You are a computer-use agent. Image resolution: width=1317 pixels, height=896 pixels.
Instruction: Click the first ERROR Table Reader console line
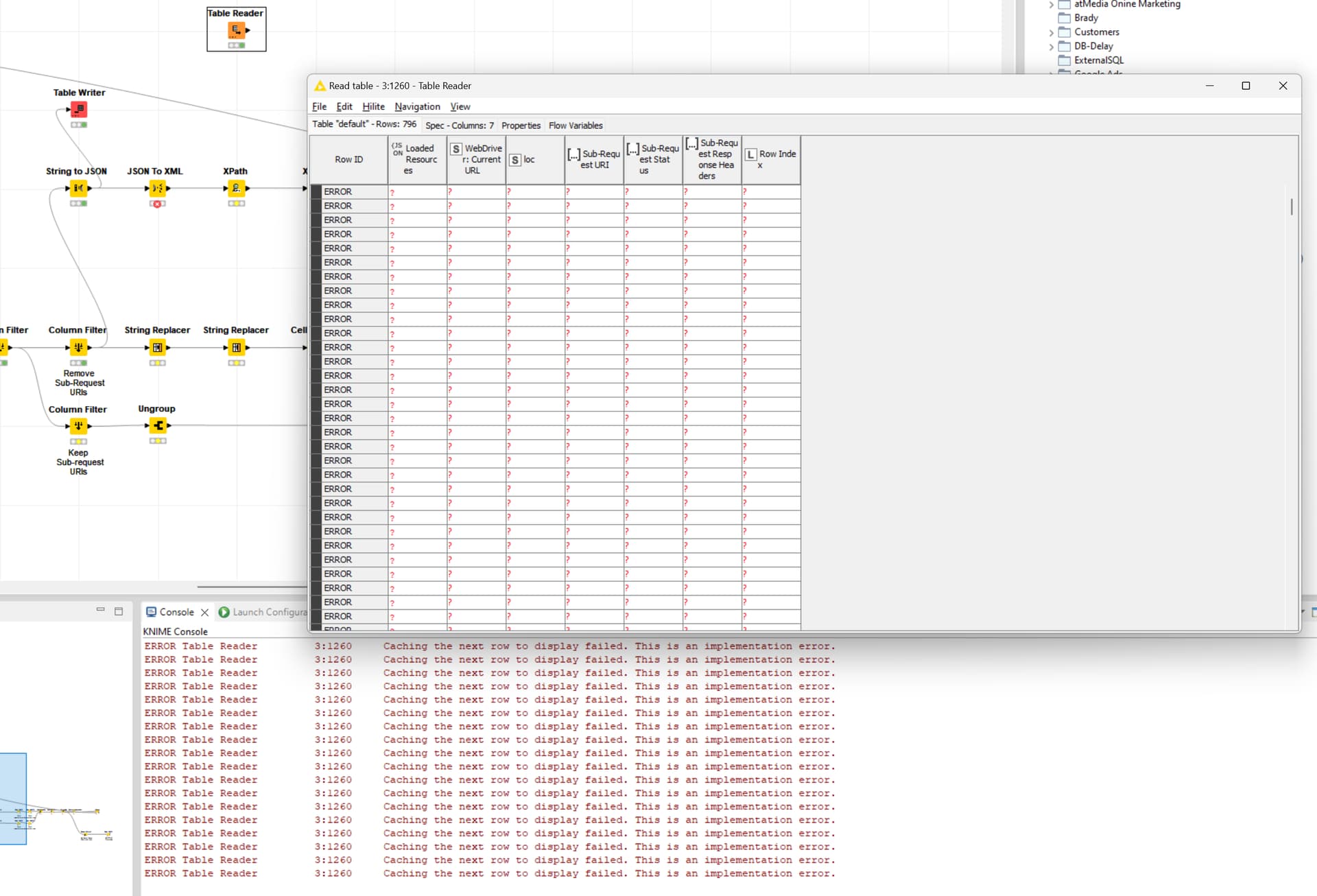click(490, 646)
